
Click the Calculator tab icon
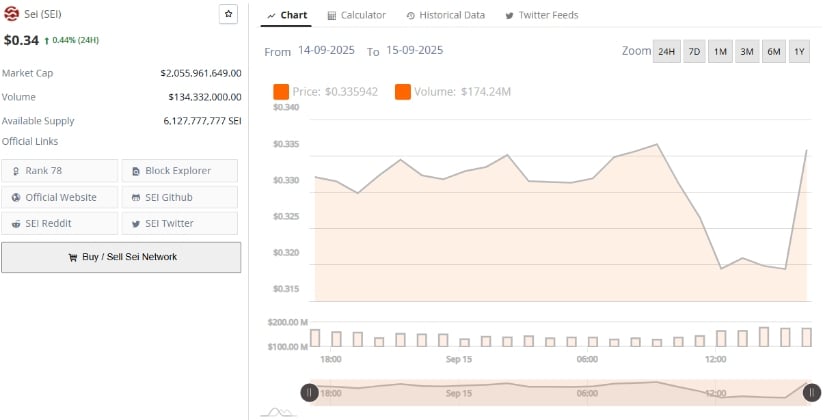click(x=331, y=16)
